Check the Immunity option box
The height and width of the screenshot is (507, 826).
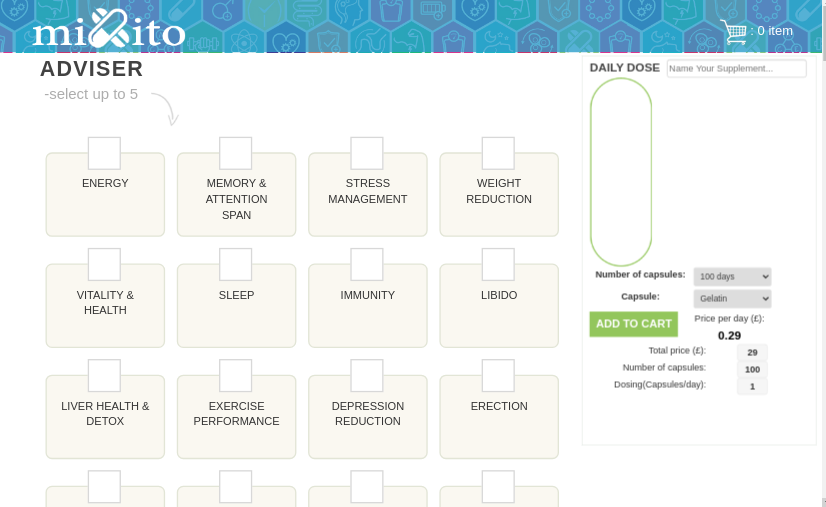tap(367, 264)
